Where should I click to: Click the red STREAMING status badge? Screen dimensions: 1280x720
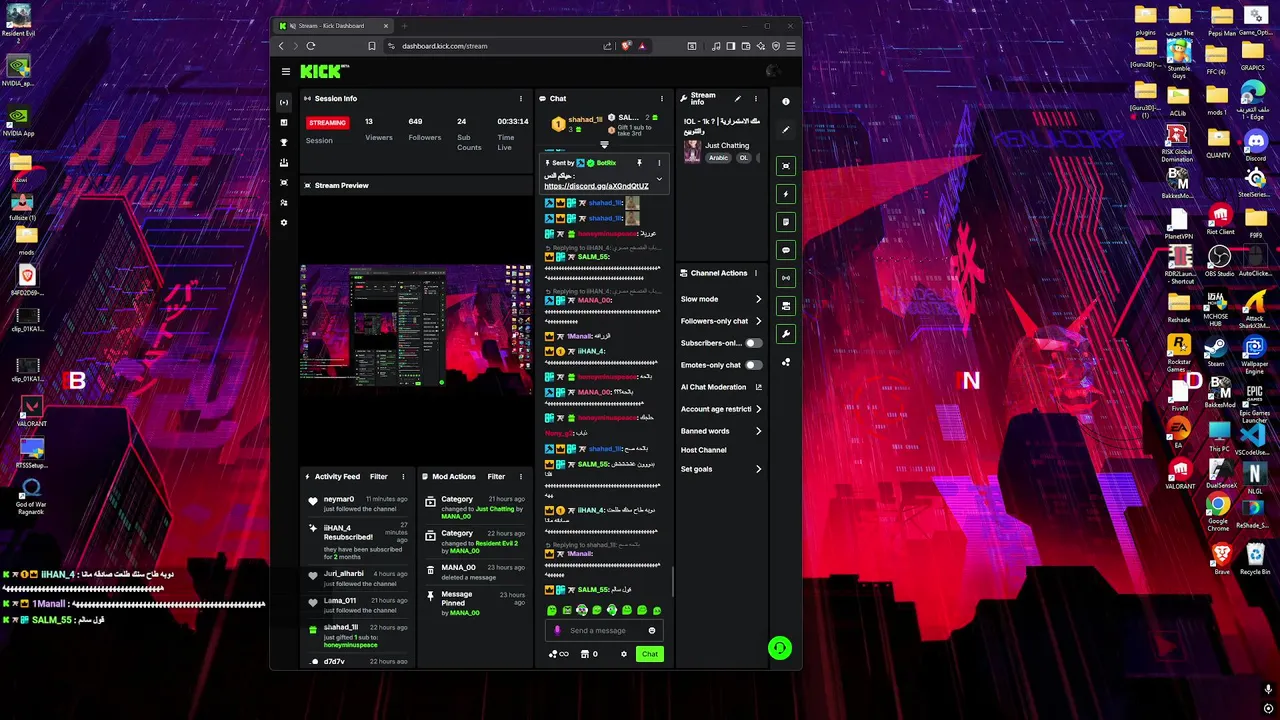327,122
